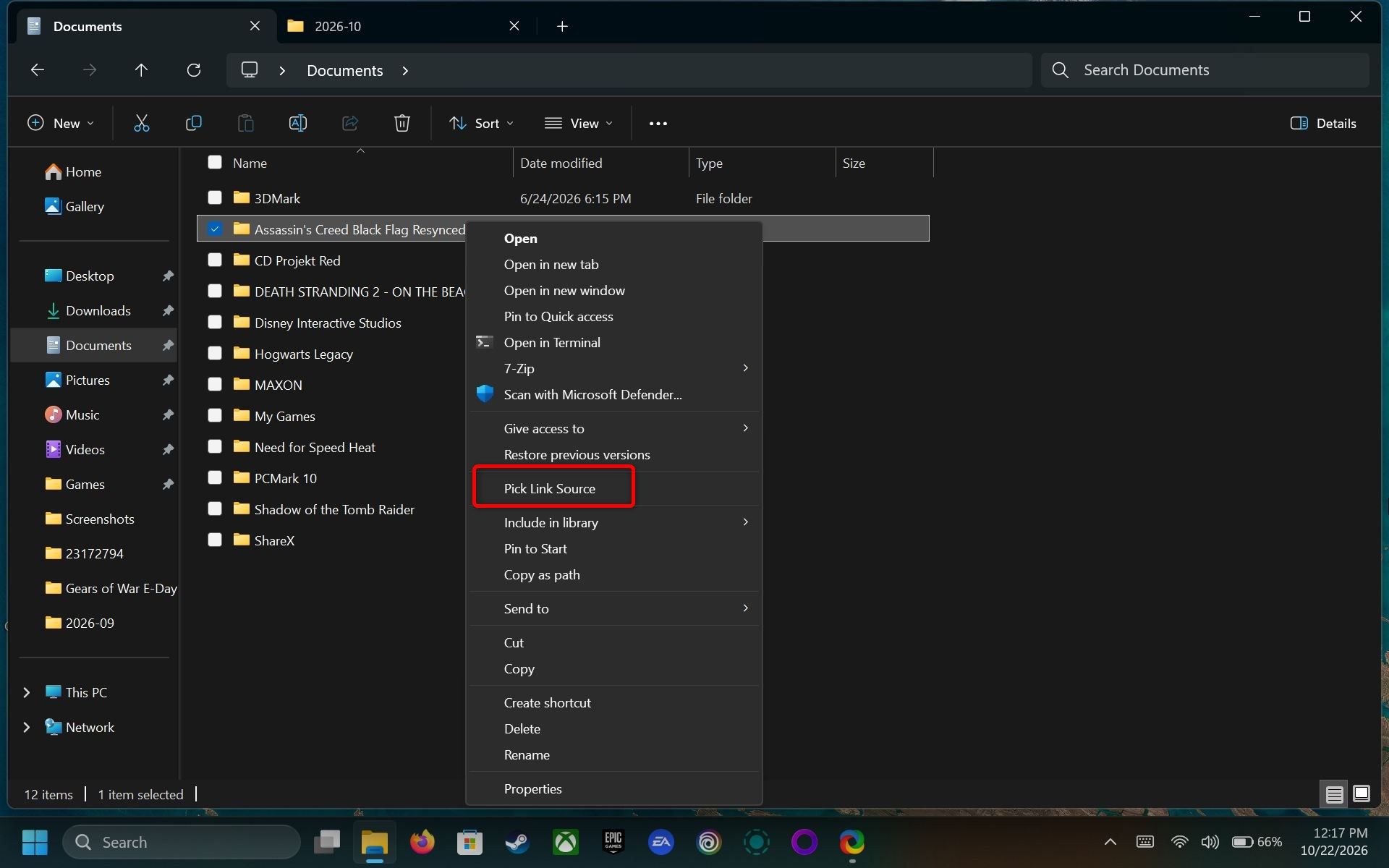Add a new tab with plus button
The width and height of the screenshot is (1389, 868).
[562, 26]
